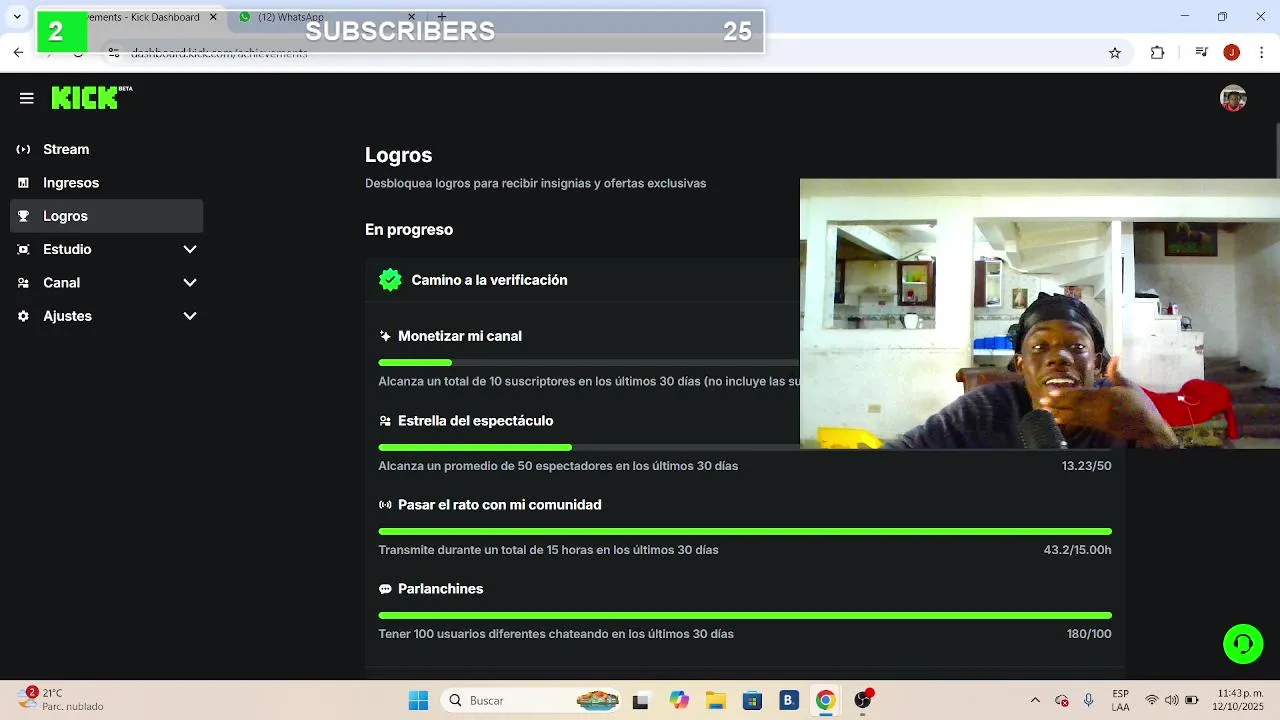Bookmark this page with star icon
The width and height of the screenshot is (1280, 720).
(x=1115, y=53)
